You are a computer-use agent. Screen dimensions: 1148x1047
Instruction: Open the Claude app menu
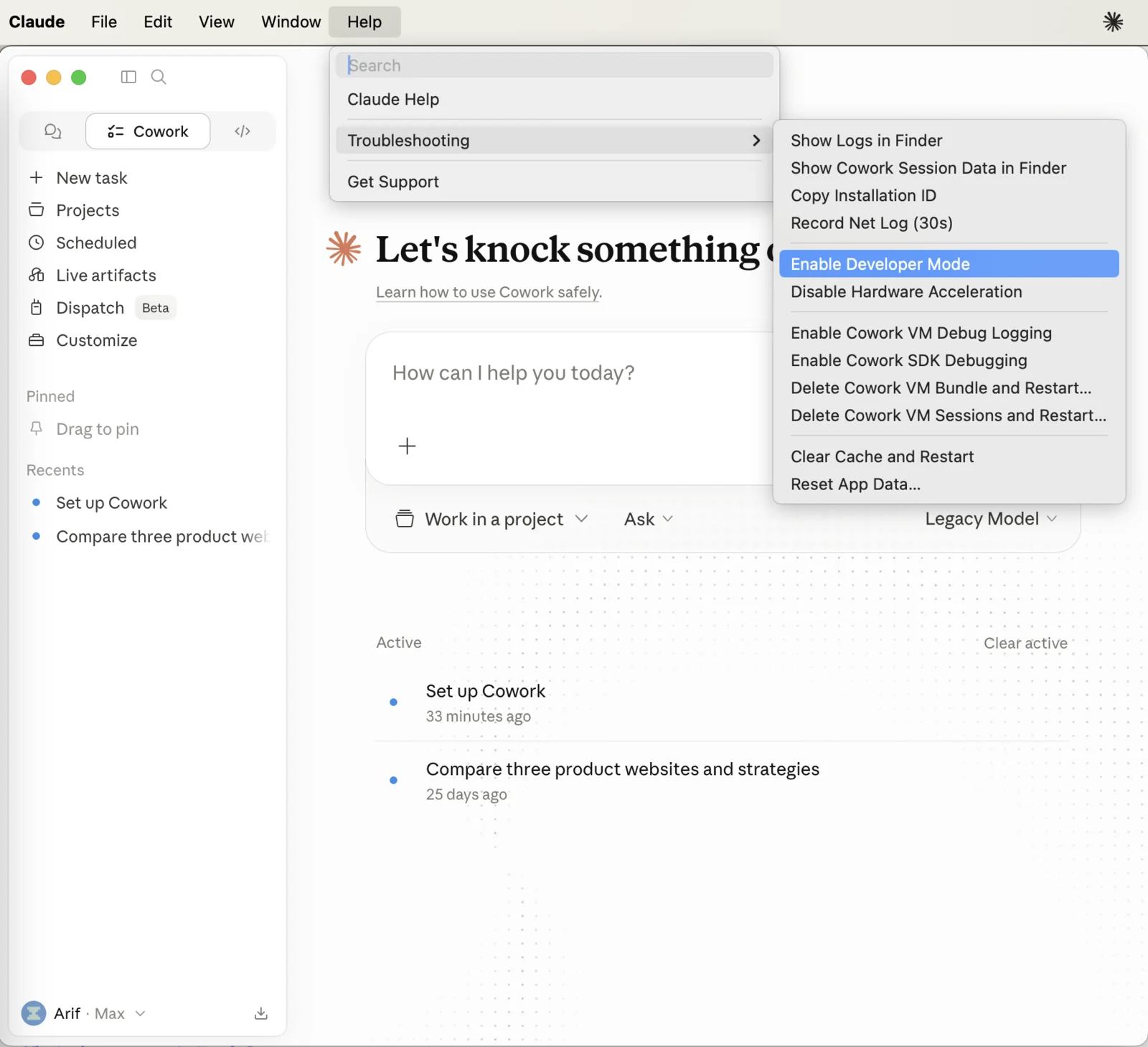(x=37, y=22)
